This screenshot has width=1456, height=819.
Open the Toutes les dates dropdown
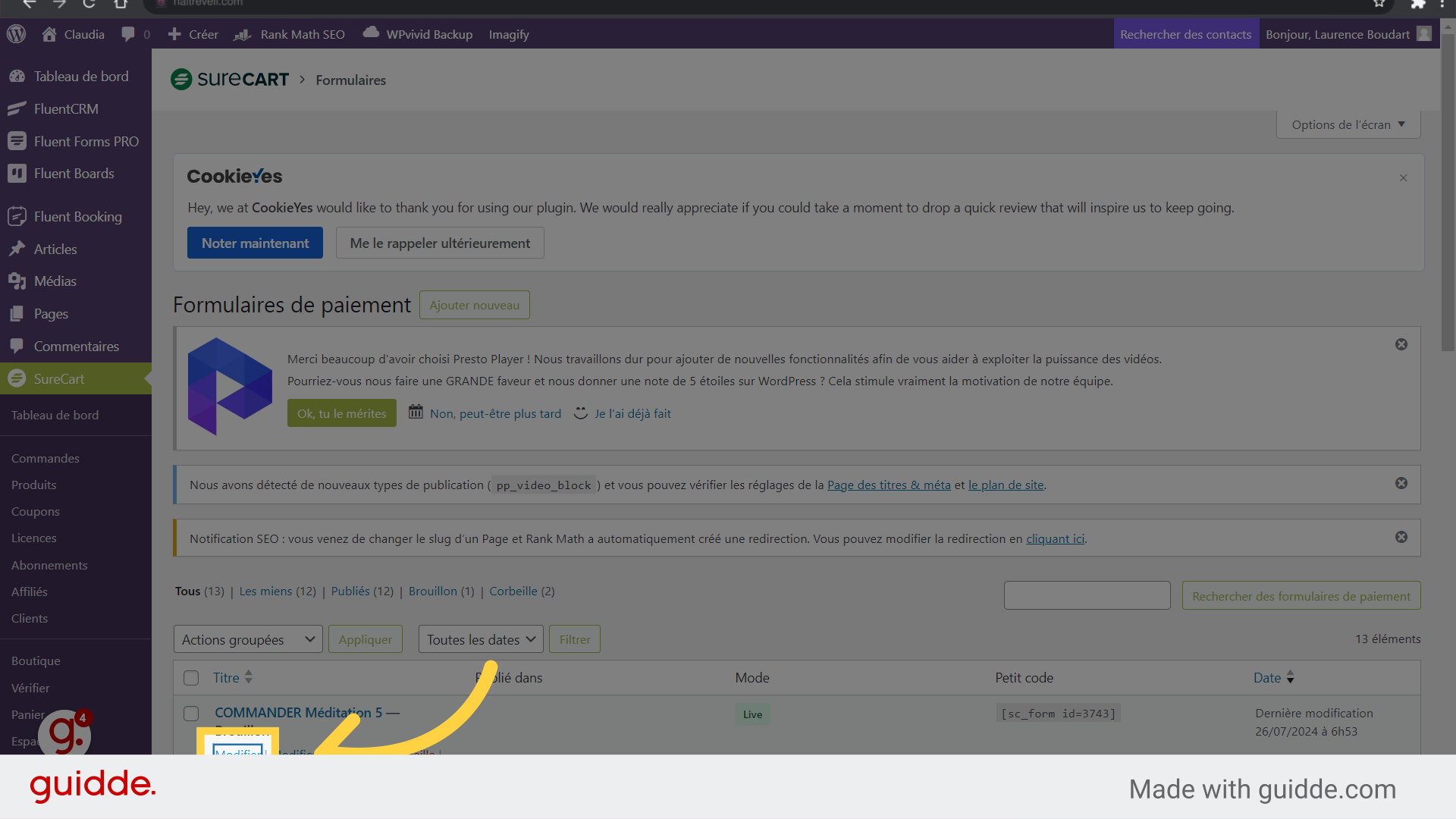(481, 639)
